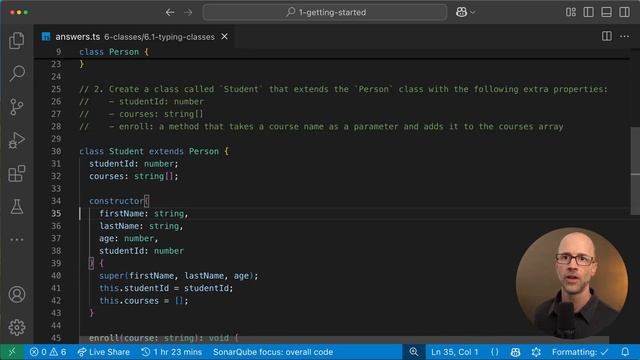Click the minimap scrollbar

(635, 171)
